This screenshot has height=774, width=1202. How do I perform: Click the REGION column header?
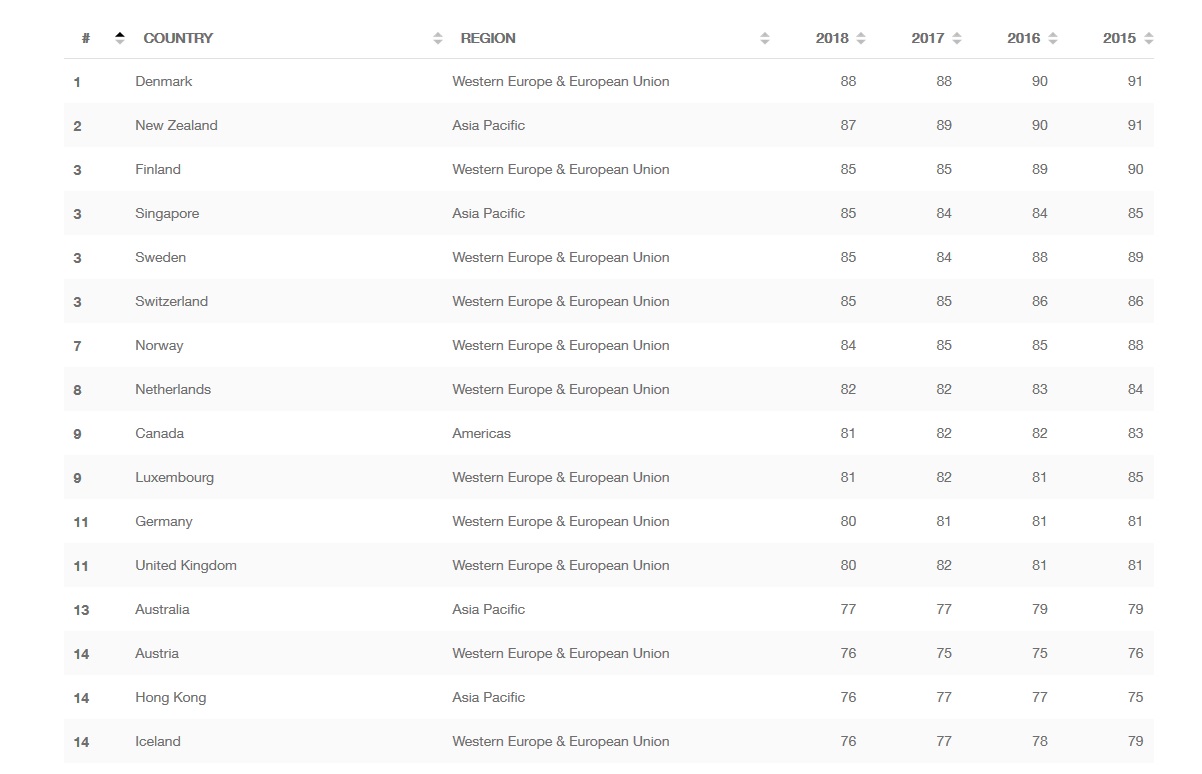pos(488,38)
